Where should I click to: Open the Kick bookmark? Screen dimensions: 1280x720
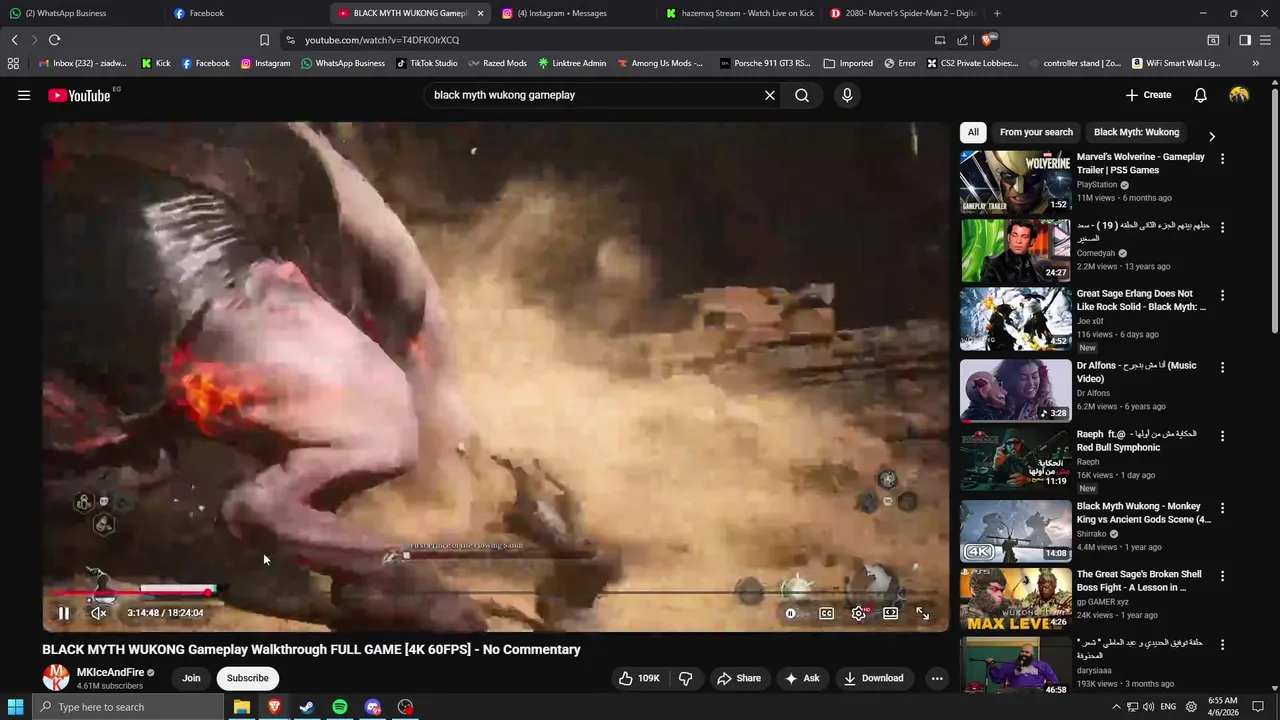(x=156, y=63)
